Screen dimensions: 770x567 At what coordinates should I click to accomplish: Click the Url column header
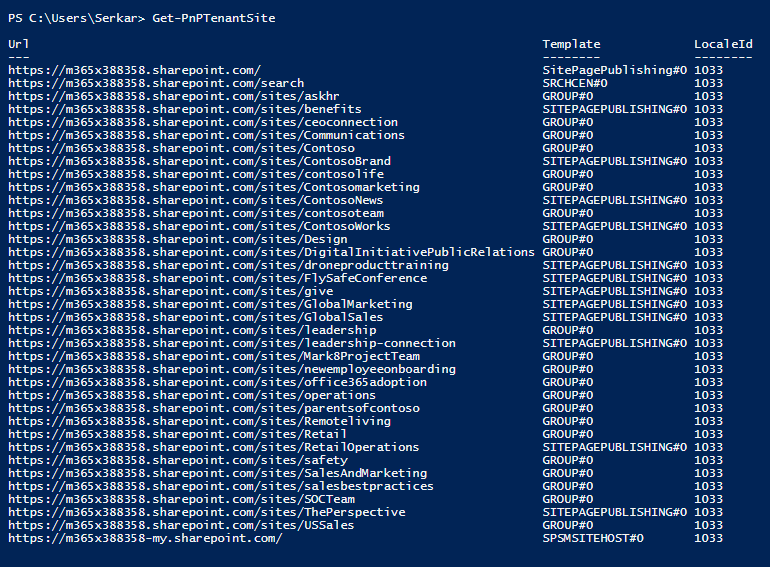tap(18, 44)
